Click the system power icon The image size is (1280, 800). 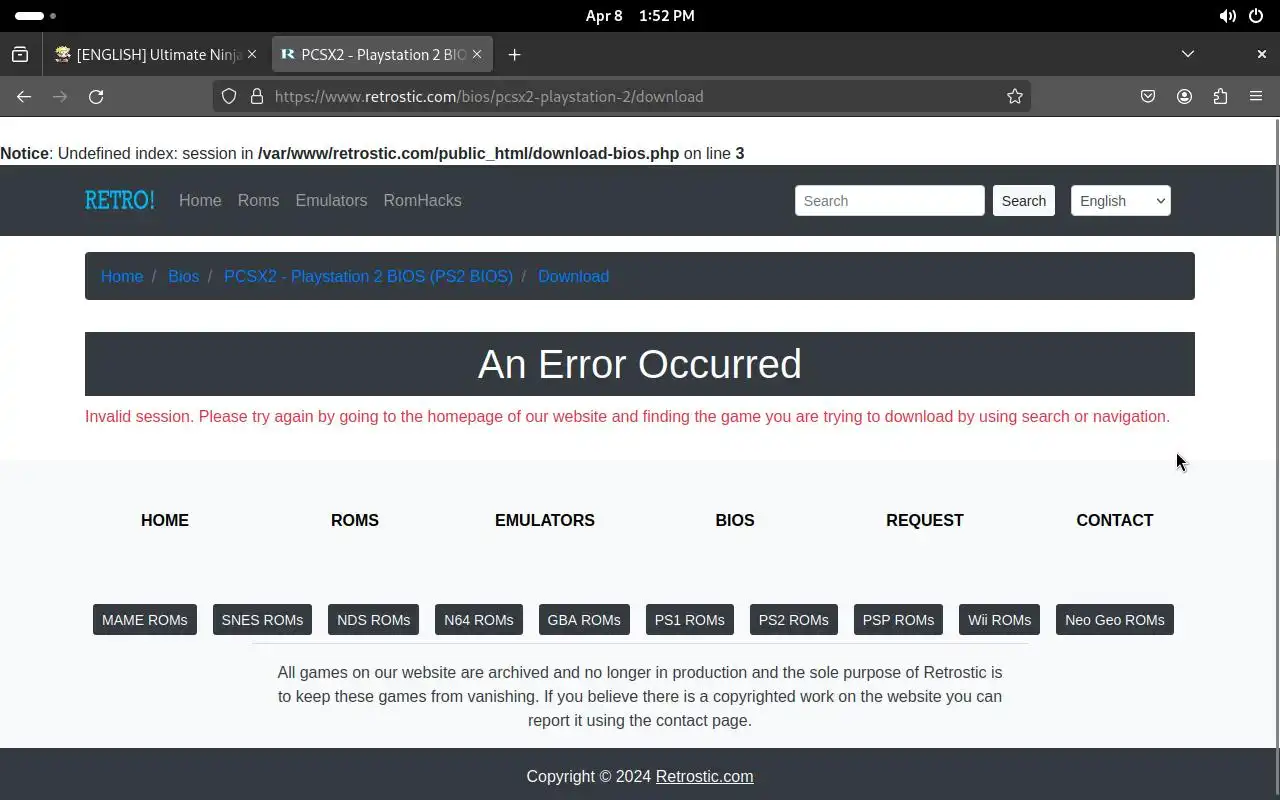pyautogui.click(x=1256, y=16)
